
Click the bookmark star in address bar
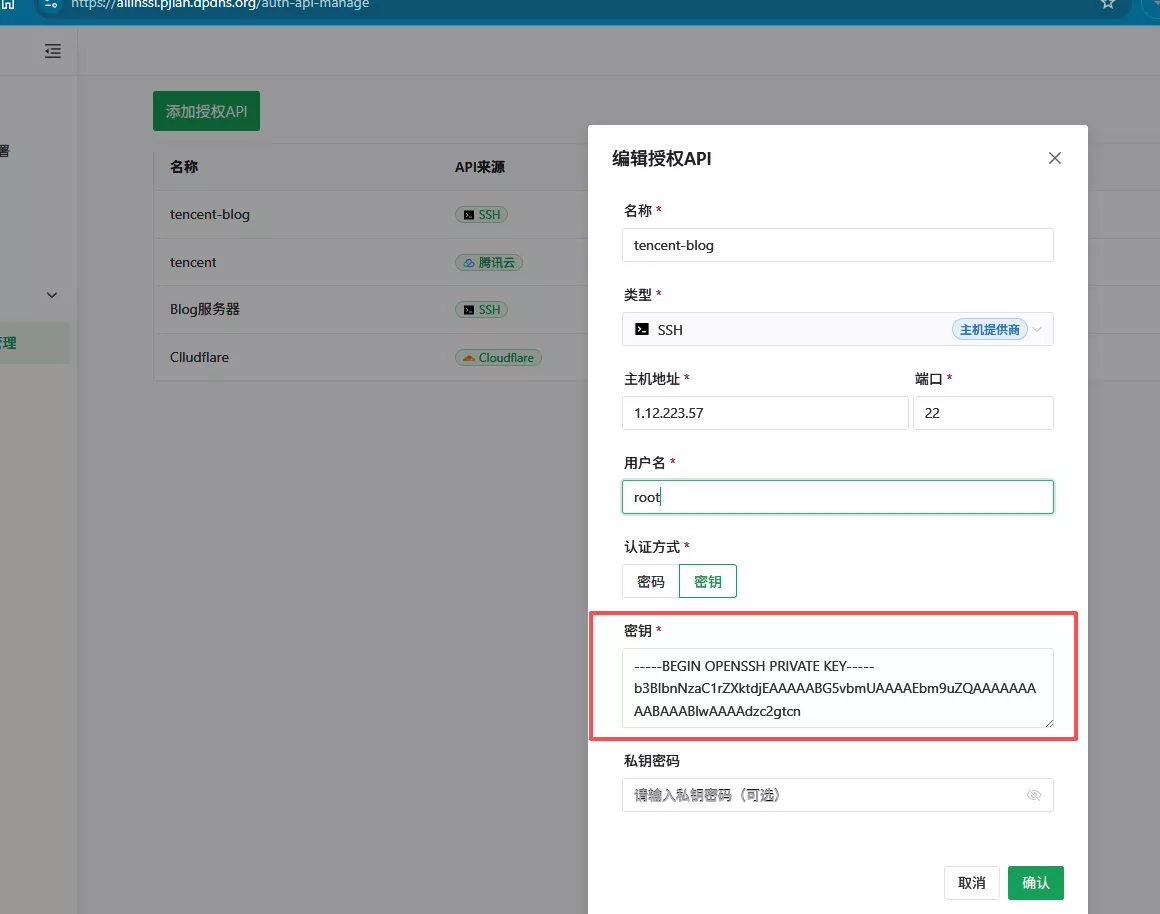click(x=1107, y=4)
